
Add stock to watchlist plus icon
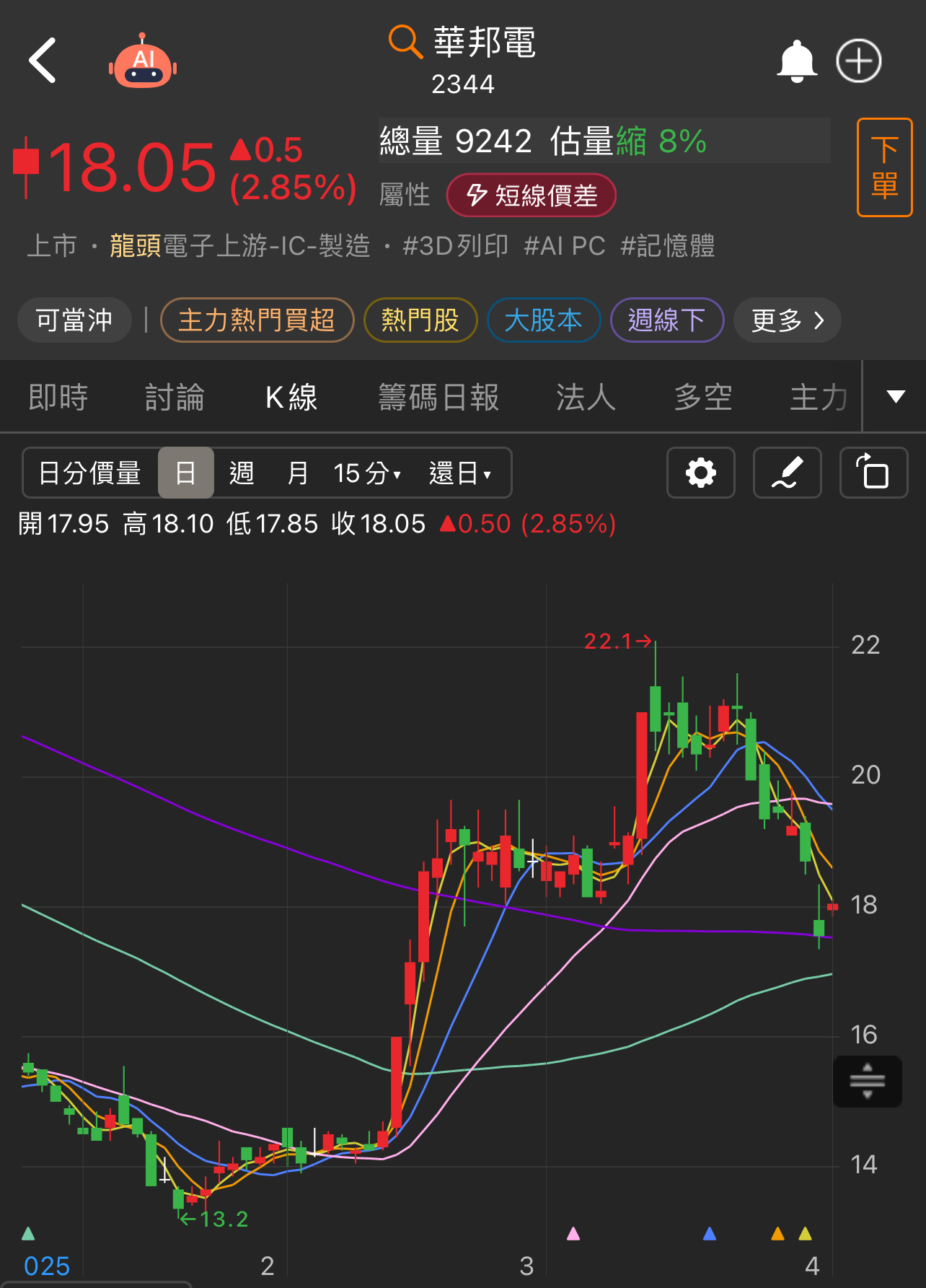(859, 61)
